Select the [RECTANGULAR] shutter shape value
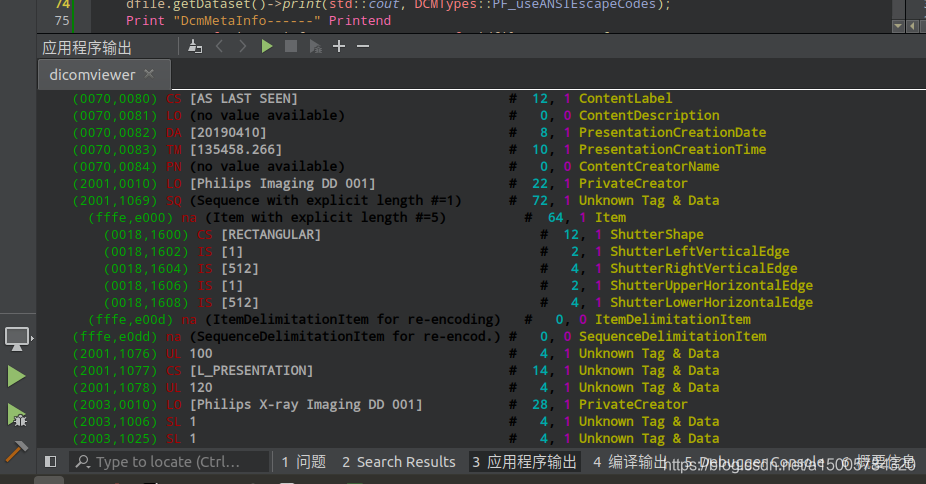 [x=271, y=235]
